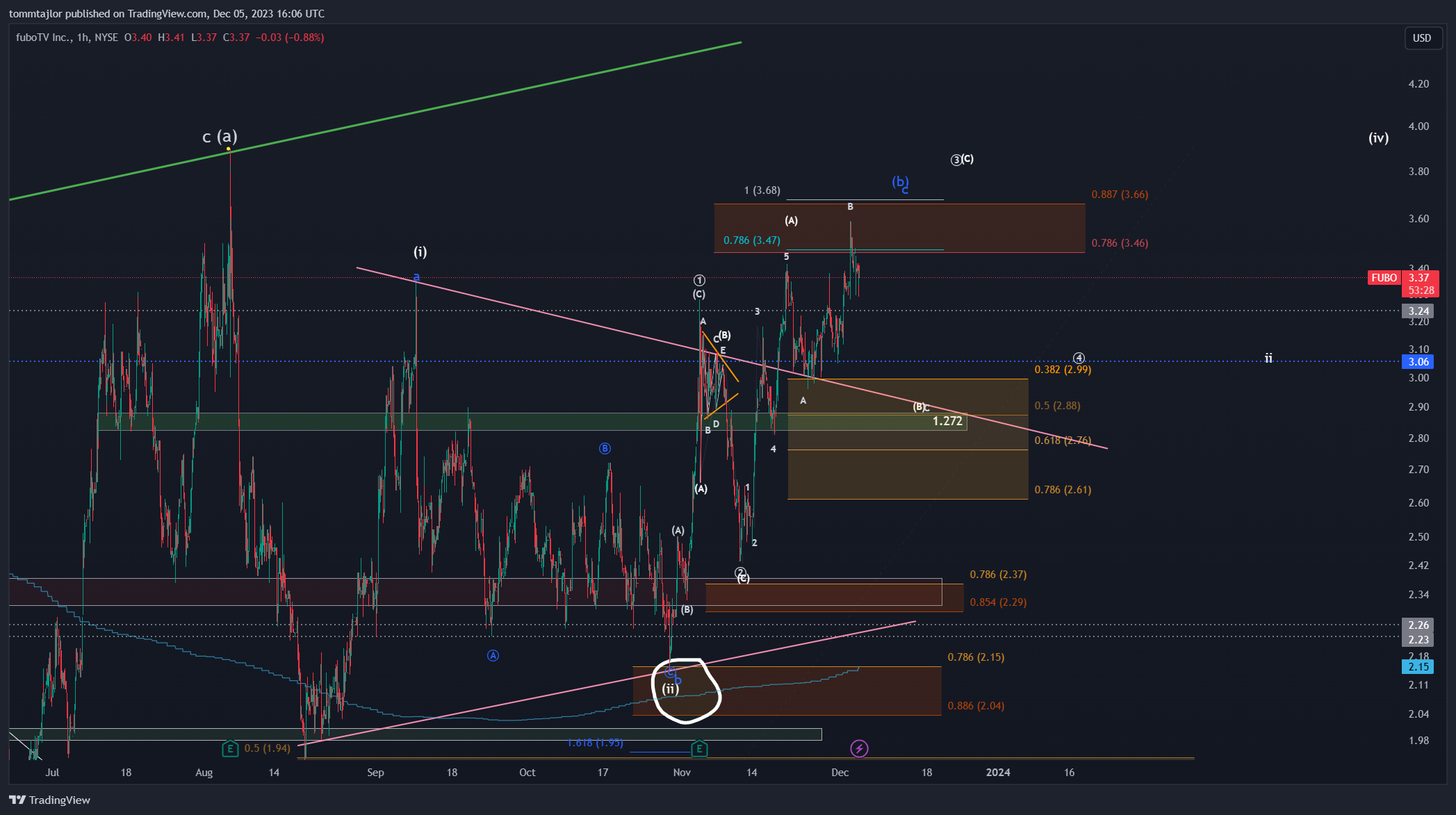Select the circled 4 wave label
Screen dimensions: 1456x815
(x=1079, y=359)
